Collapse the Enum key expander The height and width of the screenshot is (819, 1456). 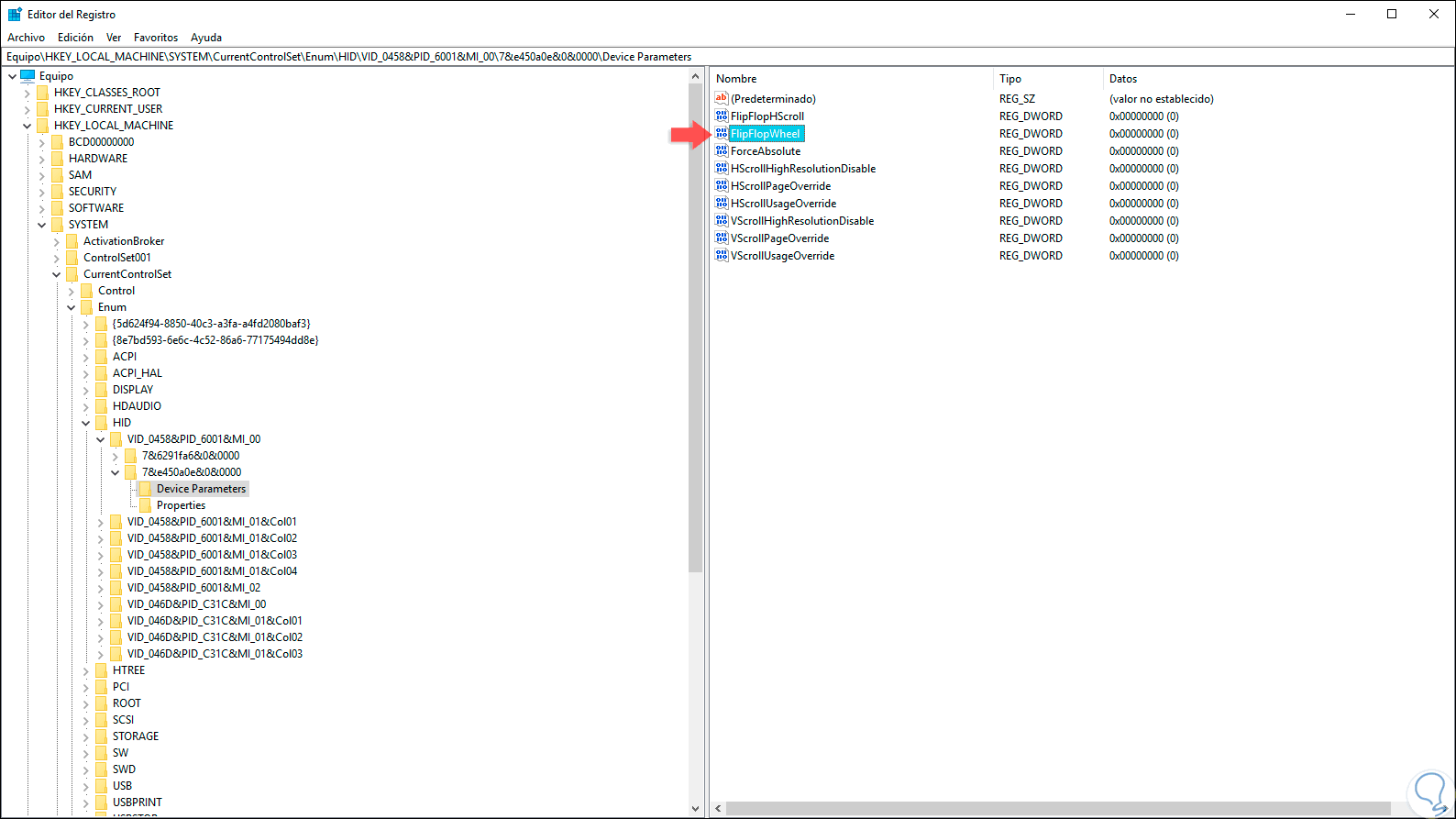point(71,307)
